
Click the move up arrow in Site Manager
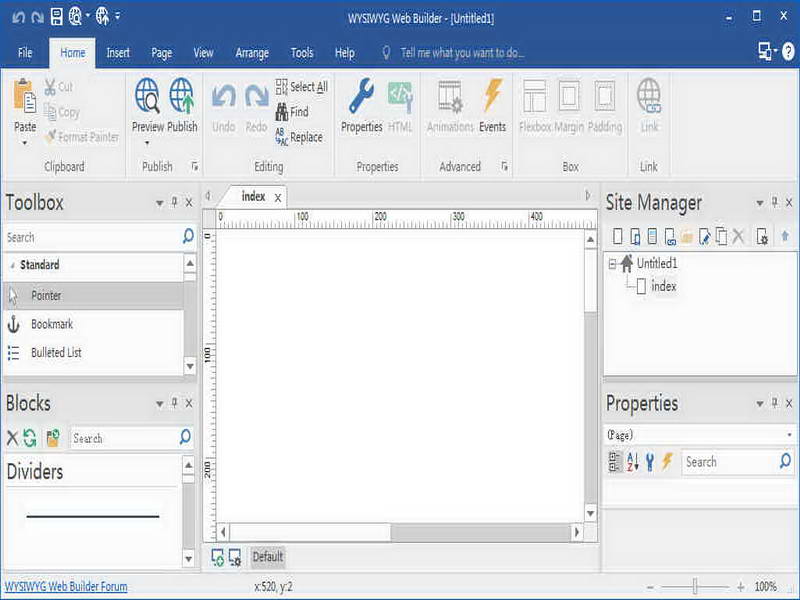(785, 236)
